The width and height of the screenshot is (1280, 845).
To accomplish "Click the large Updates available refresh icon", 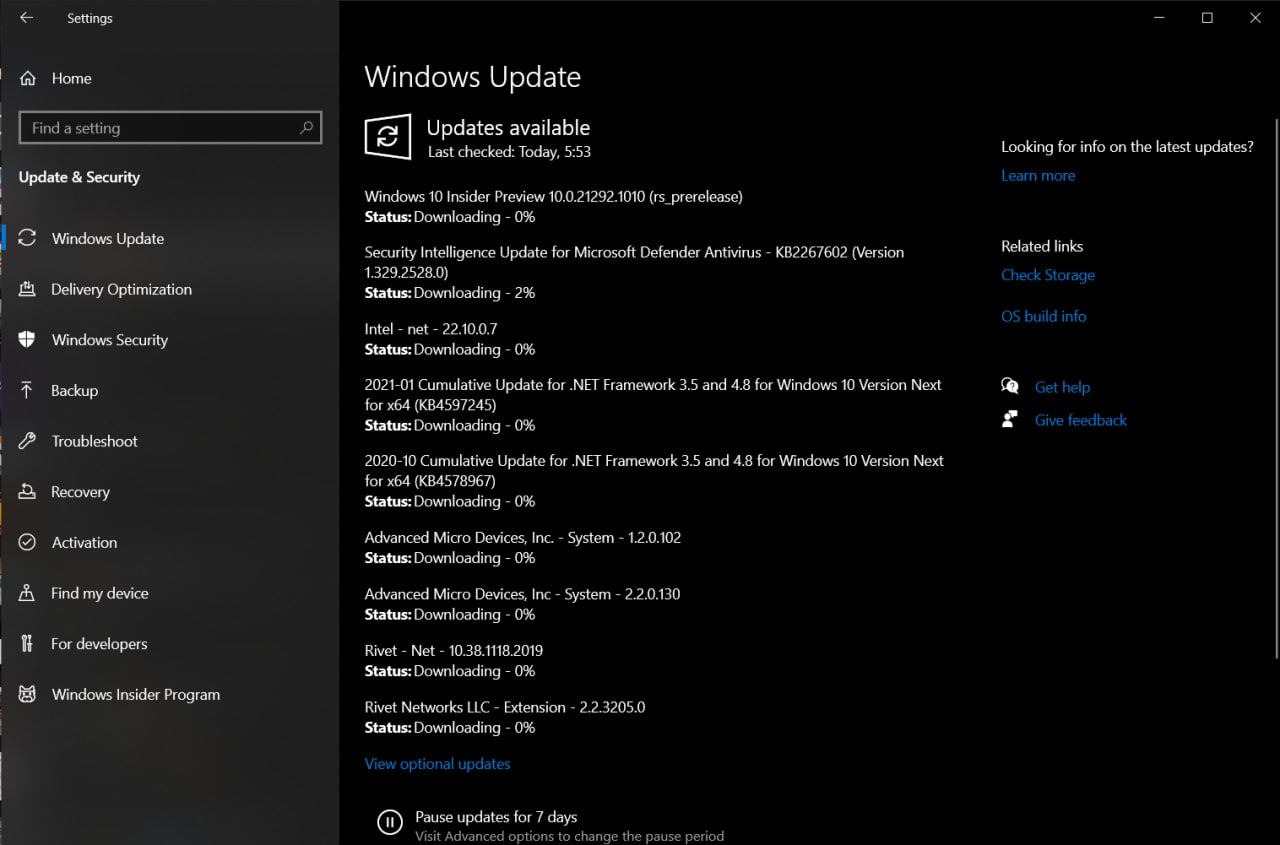I will pyautogui.click(x=388, y=136).
